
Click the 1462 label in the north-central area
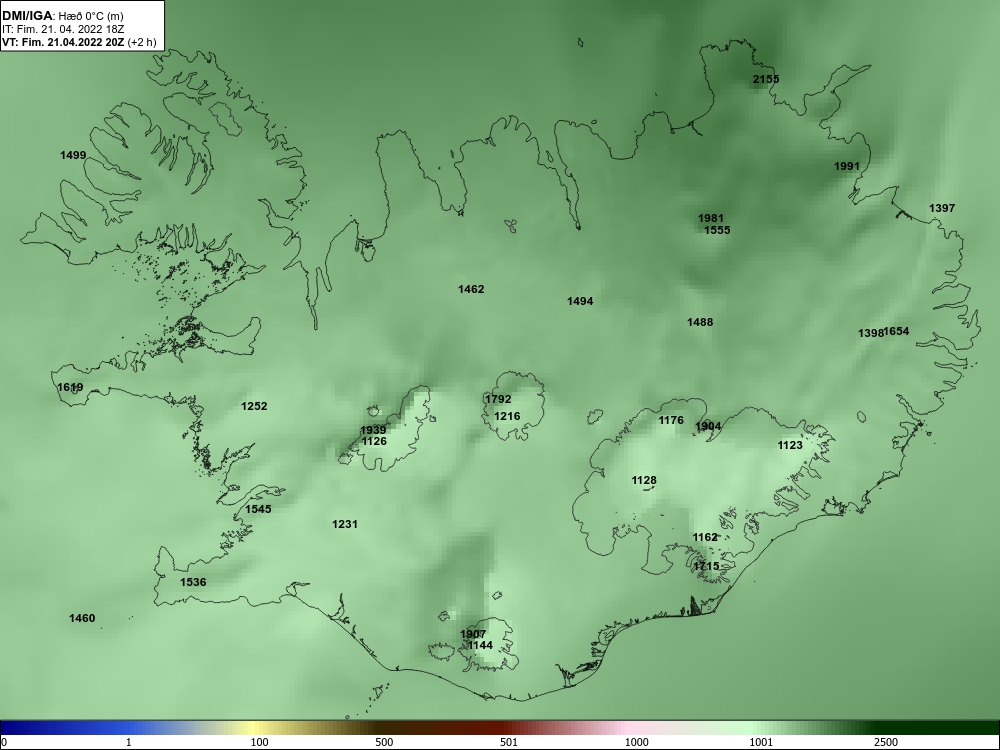pyautogui.click(x=471, y=289)
